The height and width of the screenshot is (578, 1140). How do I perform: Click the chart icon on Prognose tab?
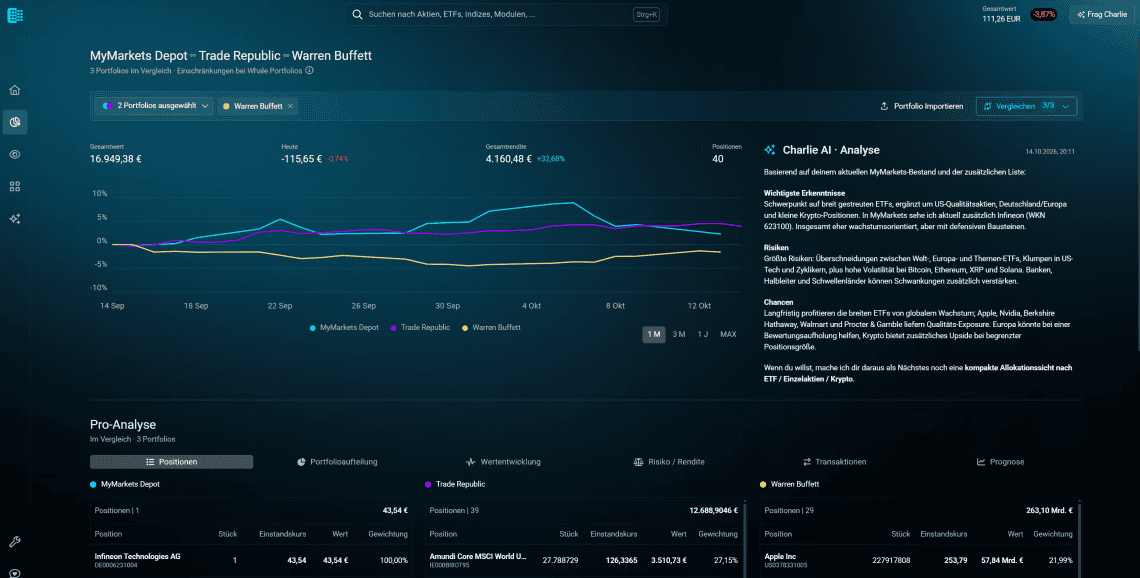coord(981,462)
